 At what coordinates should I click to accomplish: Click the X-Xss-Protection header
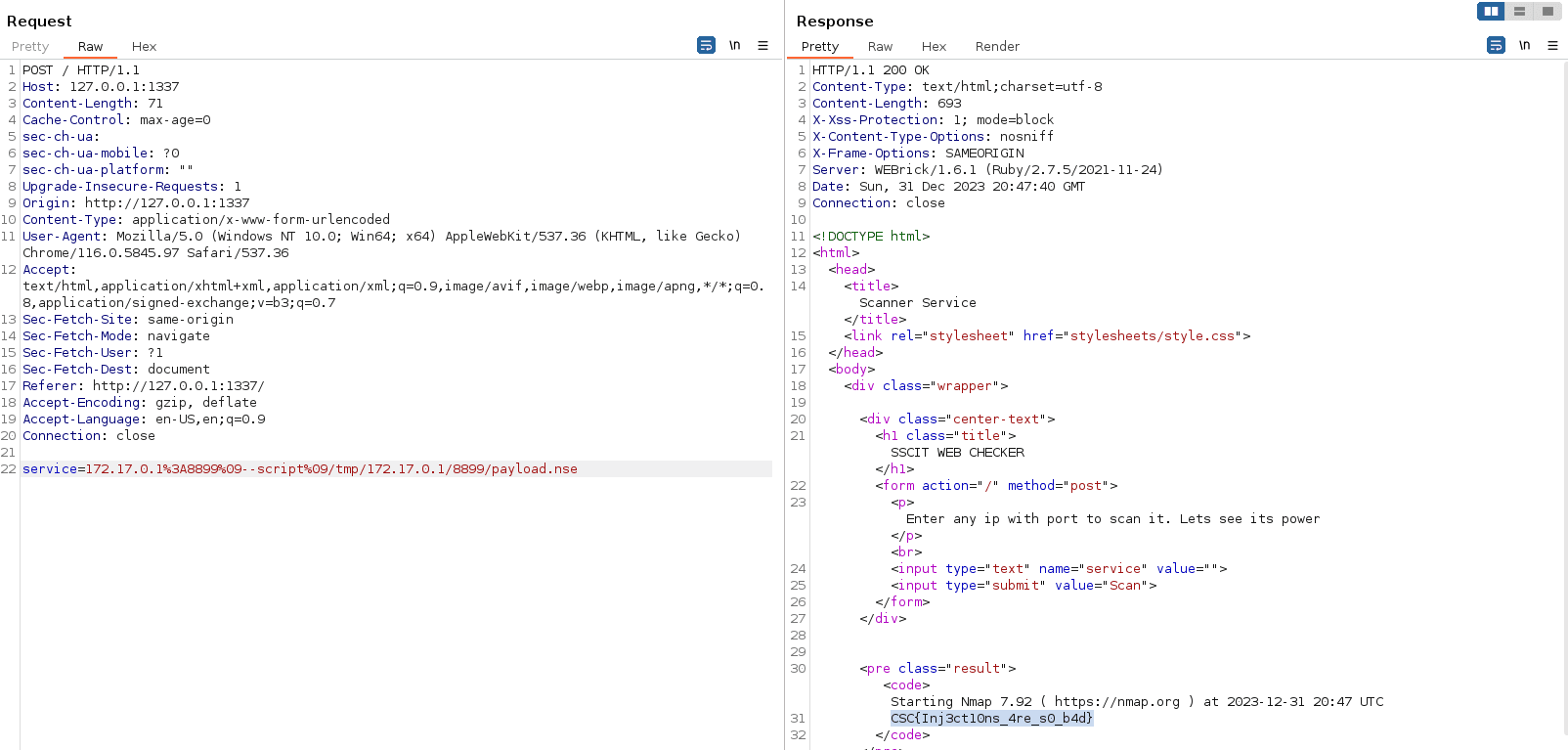point(934,120)
